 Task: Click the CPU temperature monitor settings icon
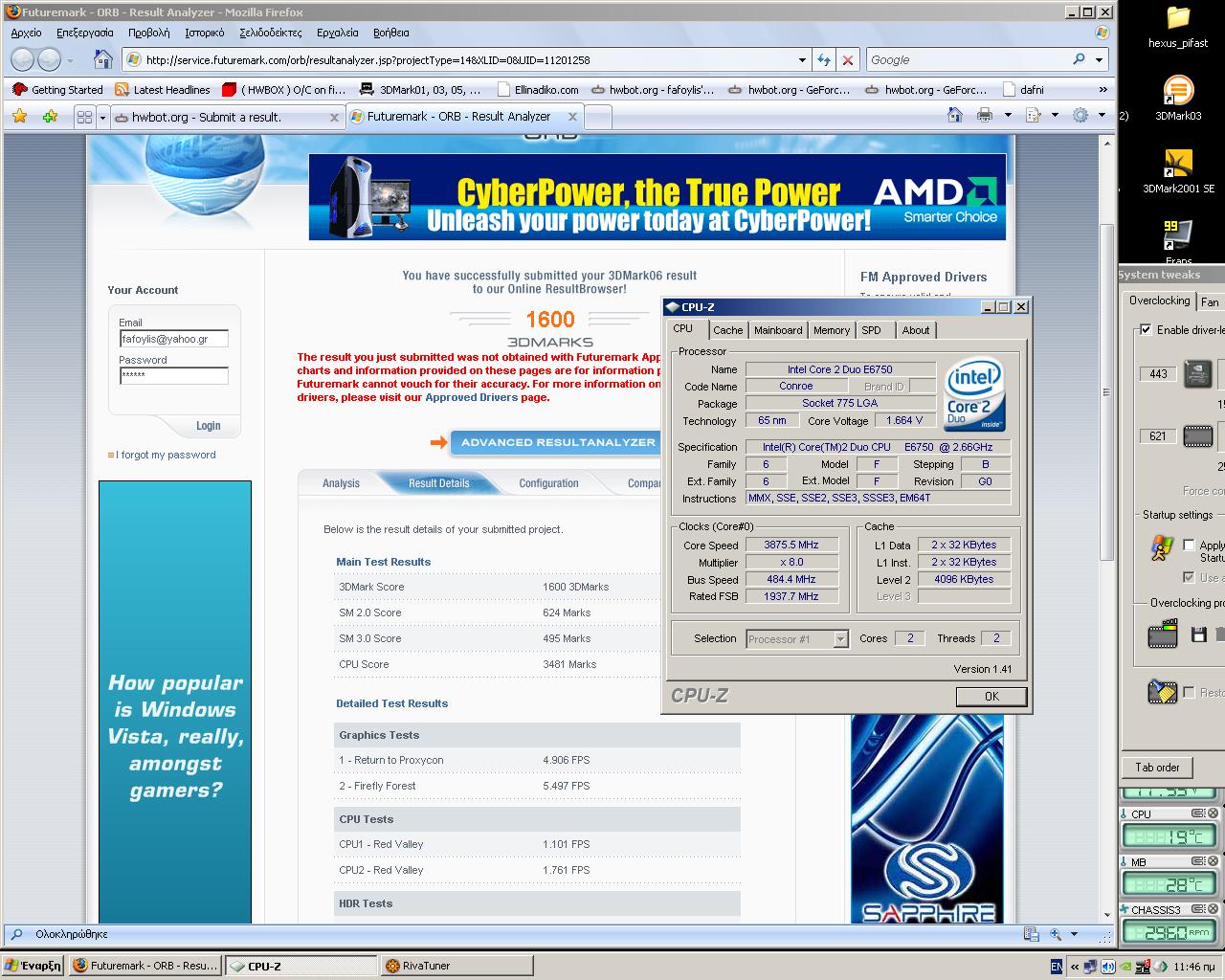(1197, 813)
